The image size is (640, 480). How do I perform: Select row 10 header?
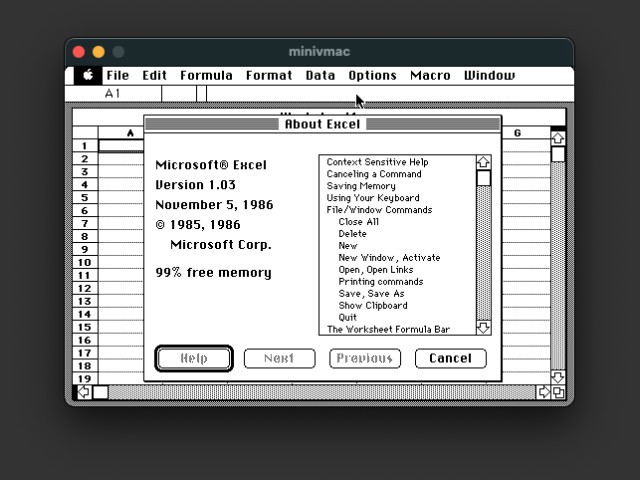click(x=85, y=262)
